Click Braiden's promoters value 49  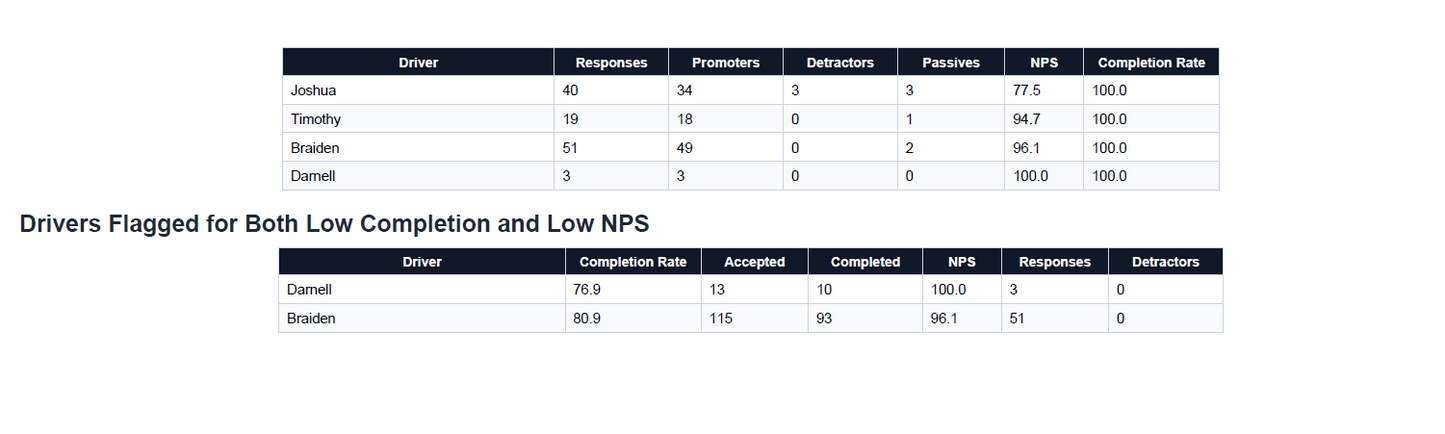click(685, 148)
